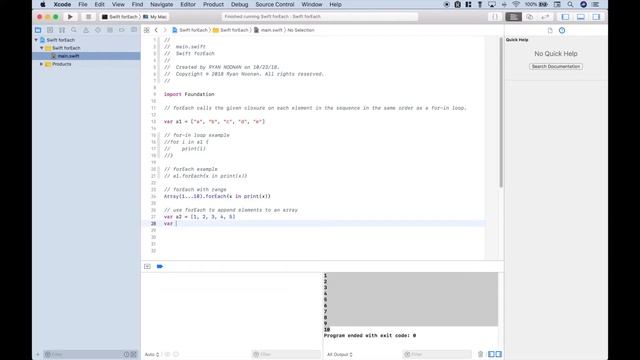Show the File inspector
The image size is (640, 360).
[x=550, y=30]
